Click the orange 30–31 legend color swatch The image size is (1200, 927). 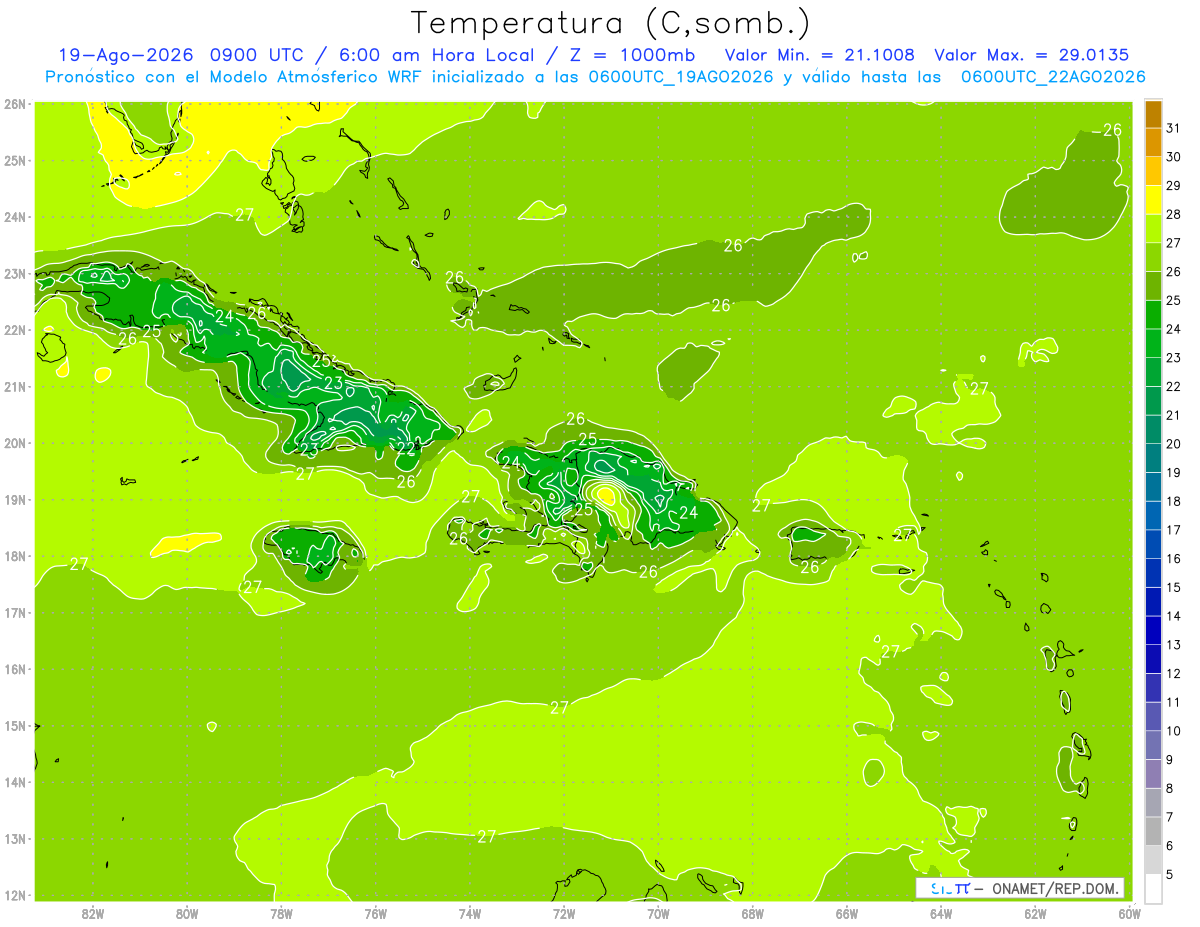pos(1153,144)
